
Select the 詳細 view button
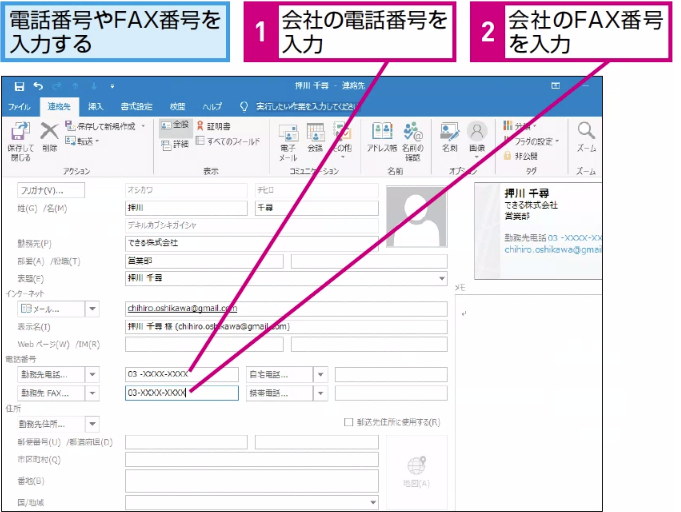(175, 144)
